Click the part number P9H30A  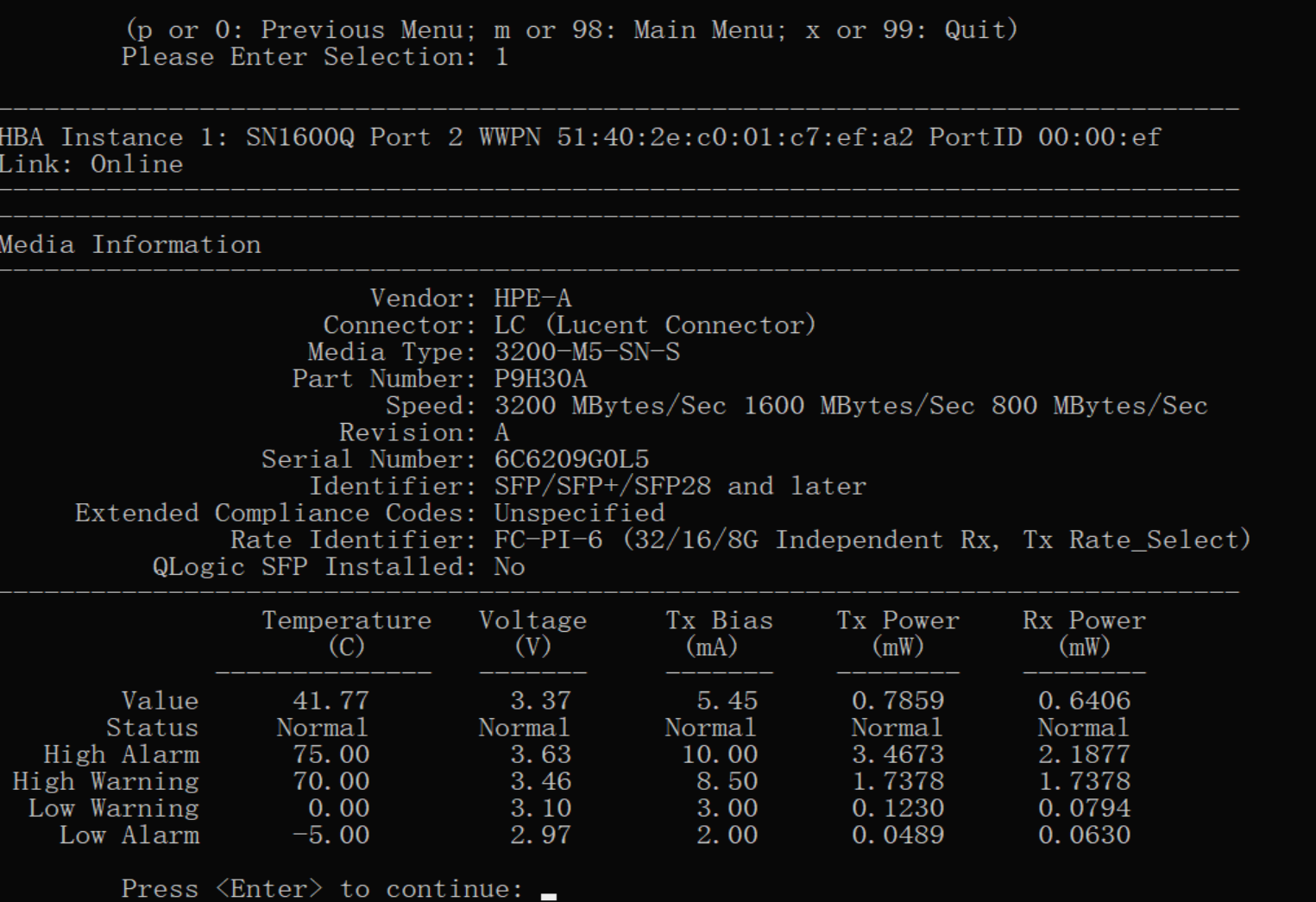click(540, 379)
